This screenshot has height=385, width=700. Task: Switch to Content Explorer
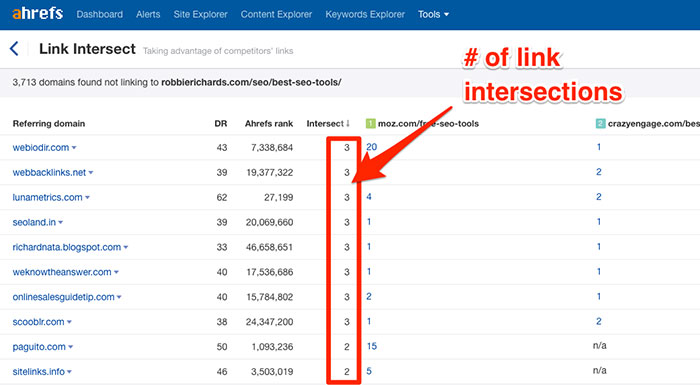(276, 14)
